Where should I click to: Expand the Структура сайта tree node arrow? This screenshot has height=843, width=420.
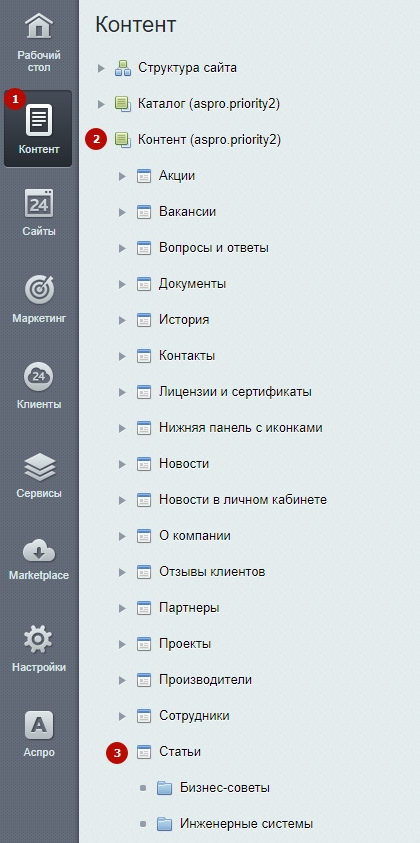[101, 68]
